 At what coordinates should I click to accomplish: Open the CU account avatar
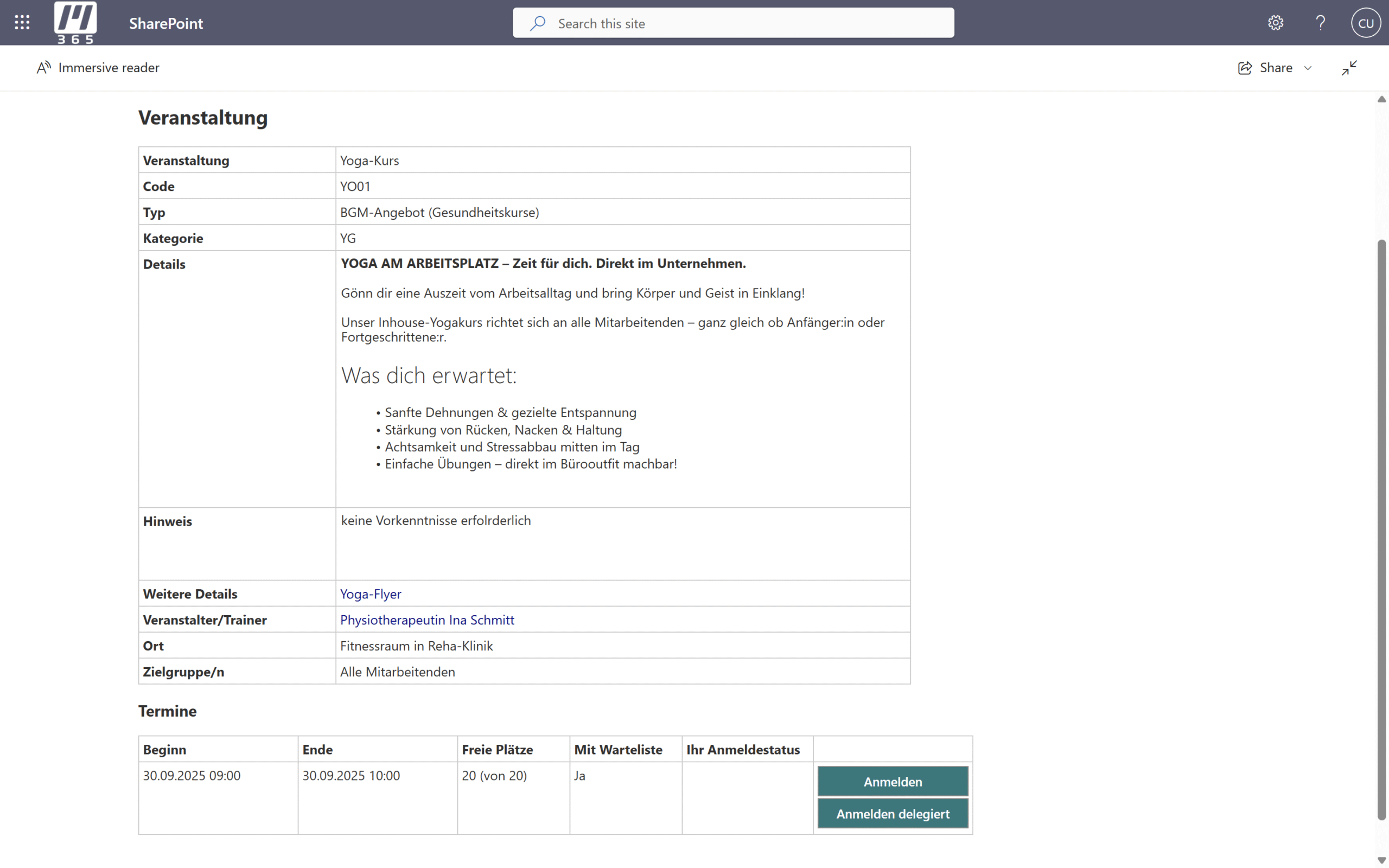tap(1366, 23)
